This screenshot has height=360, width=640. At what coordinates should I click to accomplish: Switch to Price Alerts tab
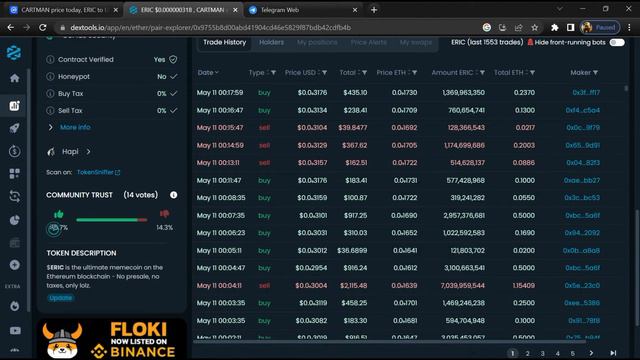click(369, 42)
